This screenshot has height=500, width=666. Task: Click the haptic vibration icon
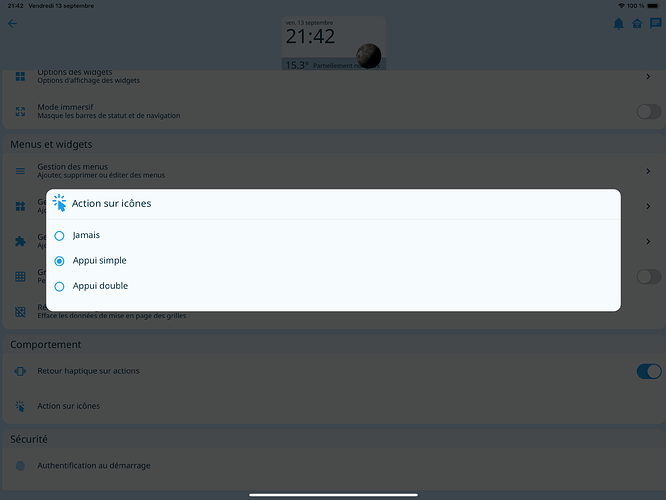pos(20,371)
